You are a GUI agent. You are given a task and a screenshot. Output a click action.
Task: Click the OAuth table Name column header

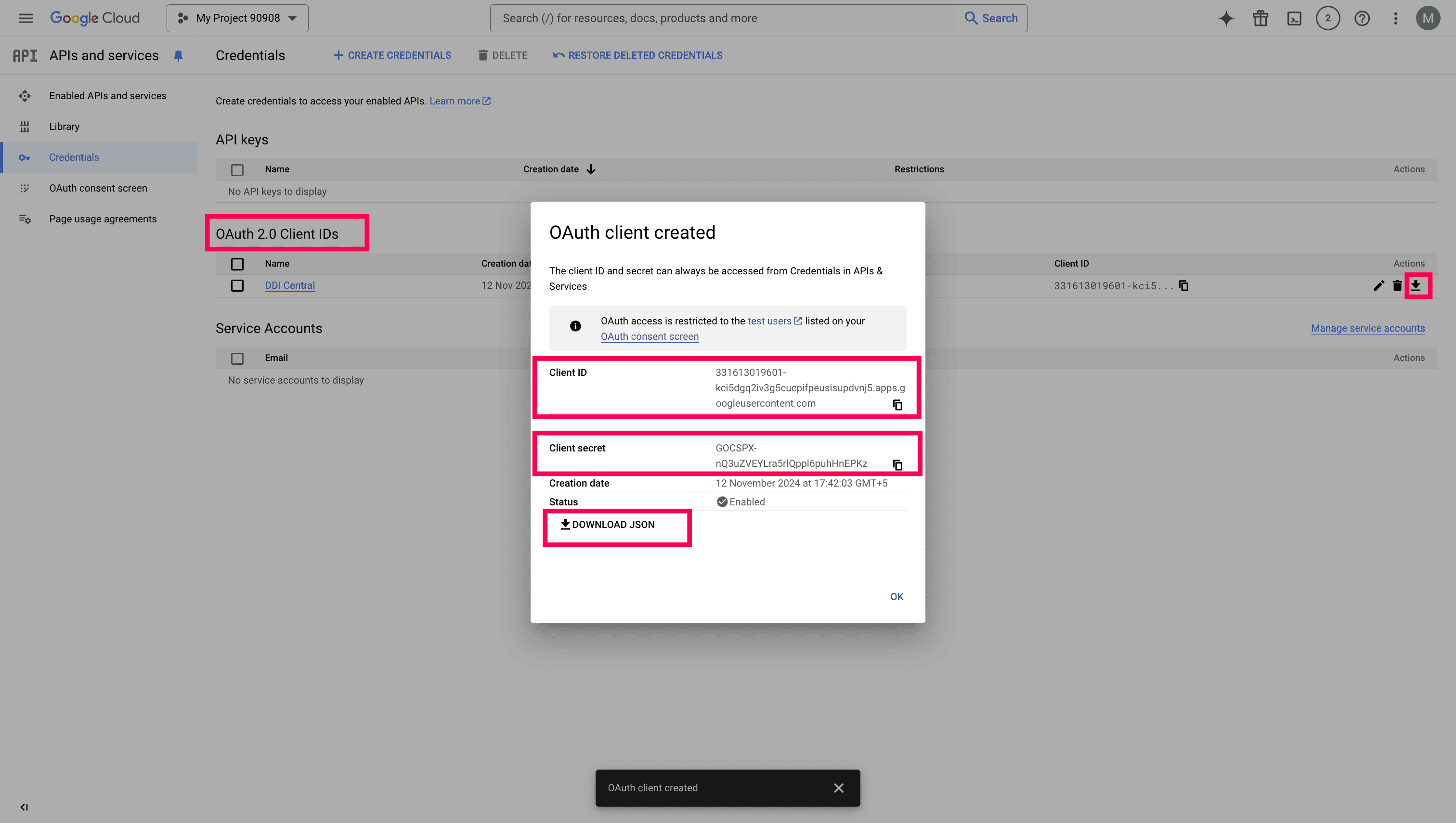(277, 264)
